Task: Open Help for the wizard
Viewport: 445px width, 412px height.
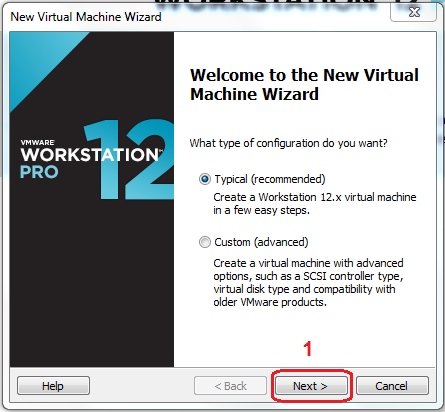Action: [x=53, y=386]
